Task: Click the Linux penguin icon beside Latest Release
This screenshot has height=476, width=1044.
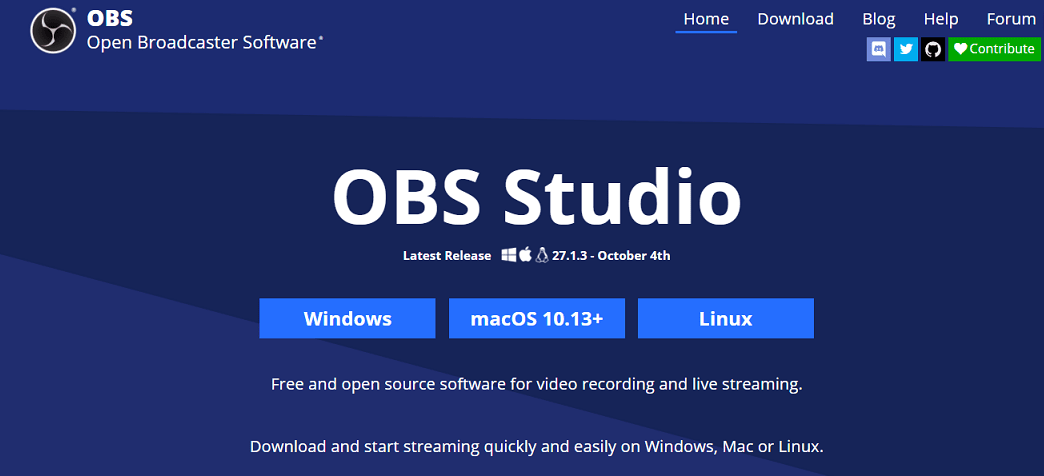Action: tap(542, 255)
